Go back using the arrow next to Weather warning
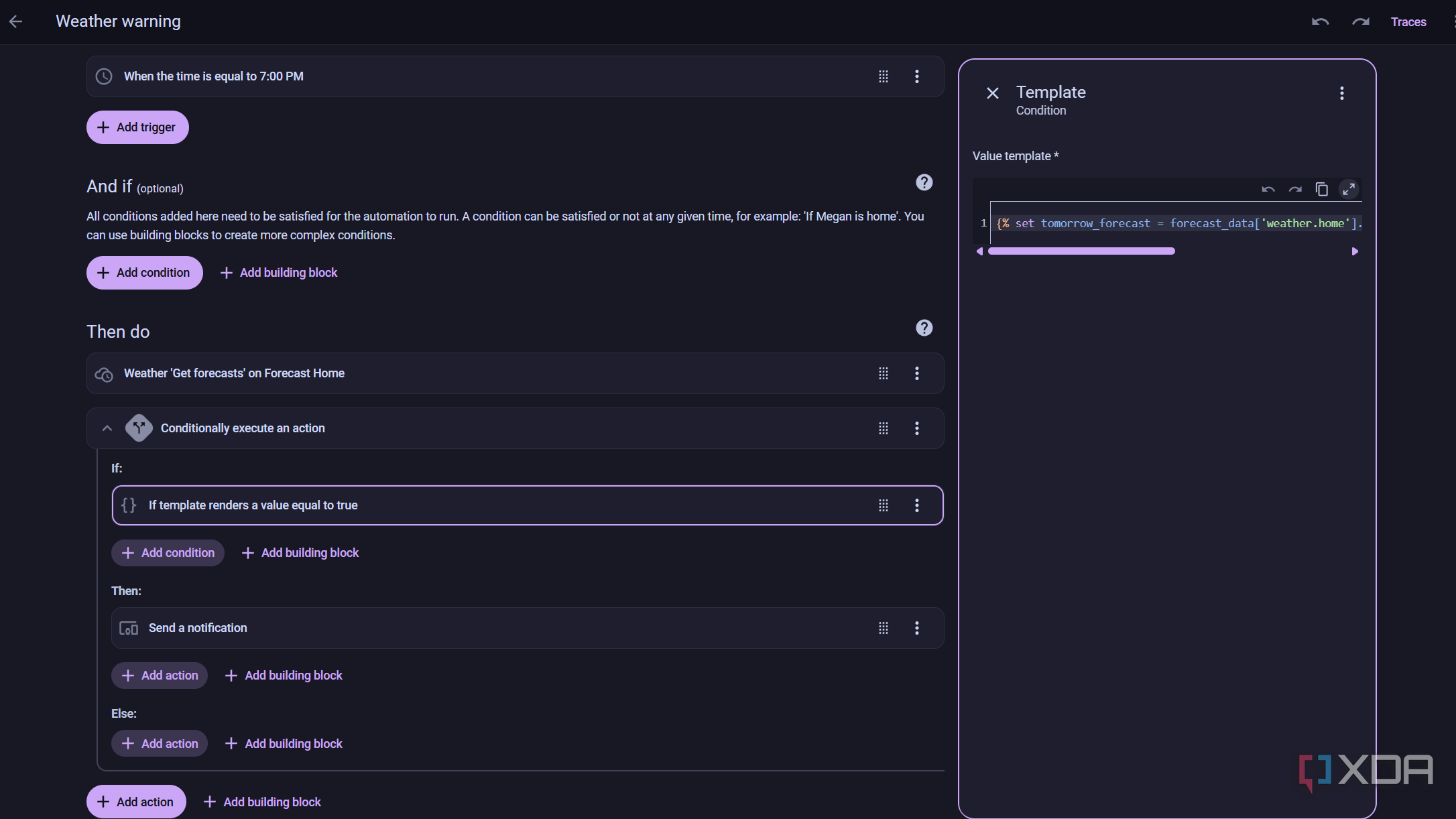The image size is (1456, 819). [x=16, y=21]
